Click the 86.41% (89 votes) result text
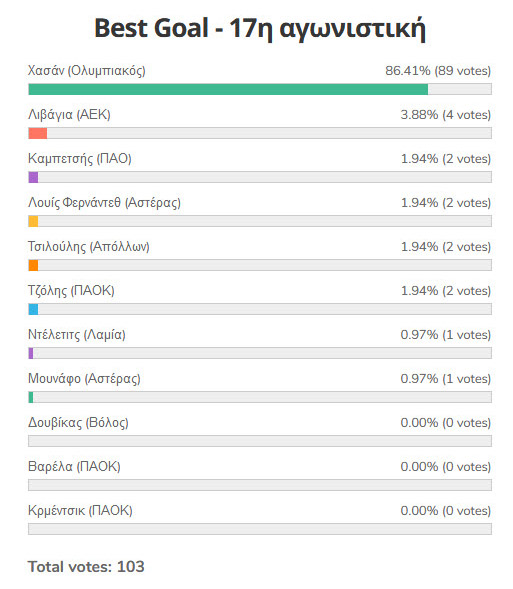This screenshot has width=513, height=589. [x=438, y=71]
